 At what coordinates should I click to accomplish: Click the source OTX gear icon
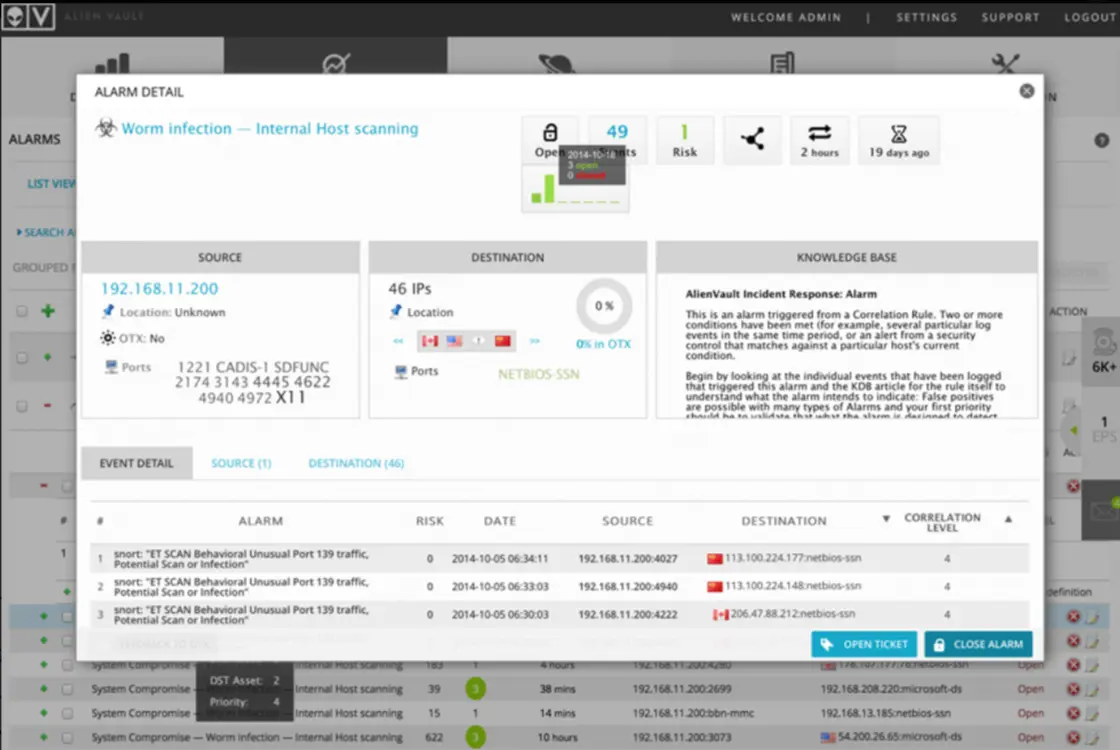(x=108, y=338)
